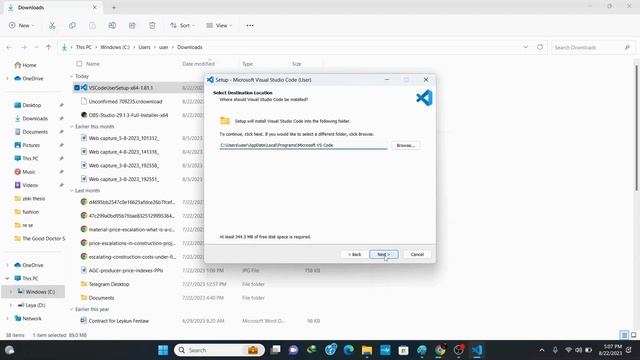This screenshot has width=640, height=360.
Task: Click the Delete trash icon in Explorer
Action: tap(152, 25)
